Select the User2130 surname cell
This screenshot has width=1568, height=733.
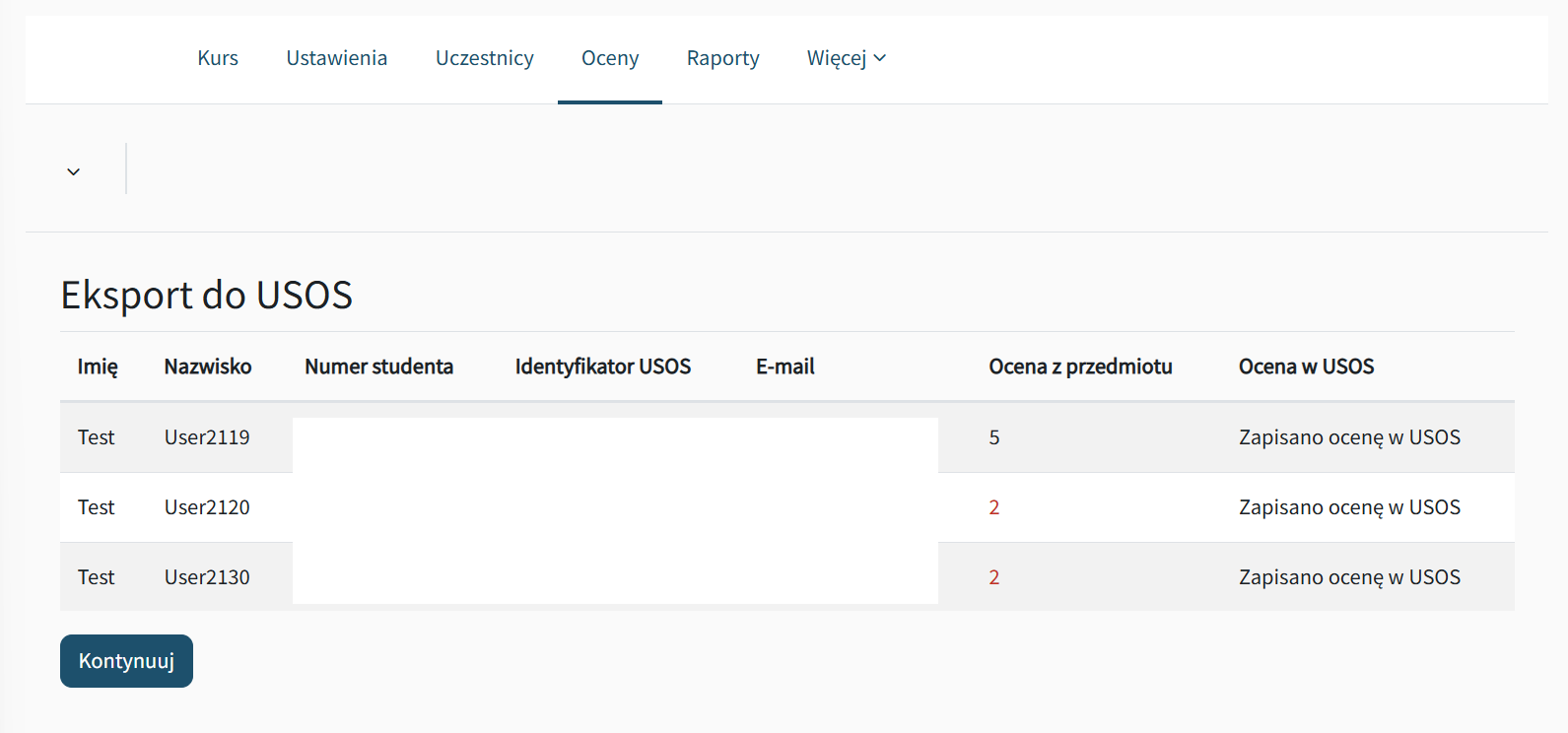[207, 577]
